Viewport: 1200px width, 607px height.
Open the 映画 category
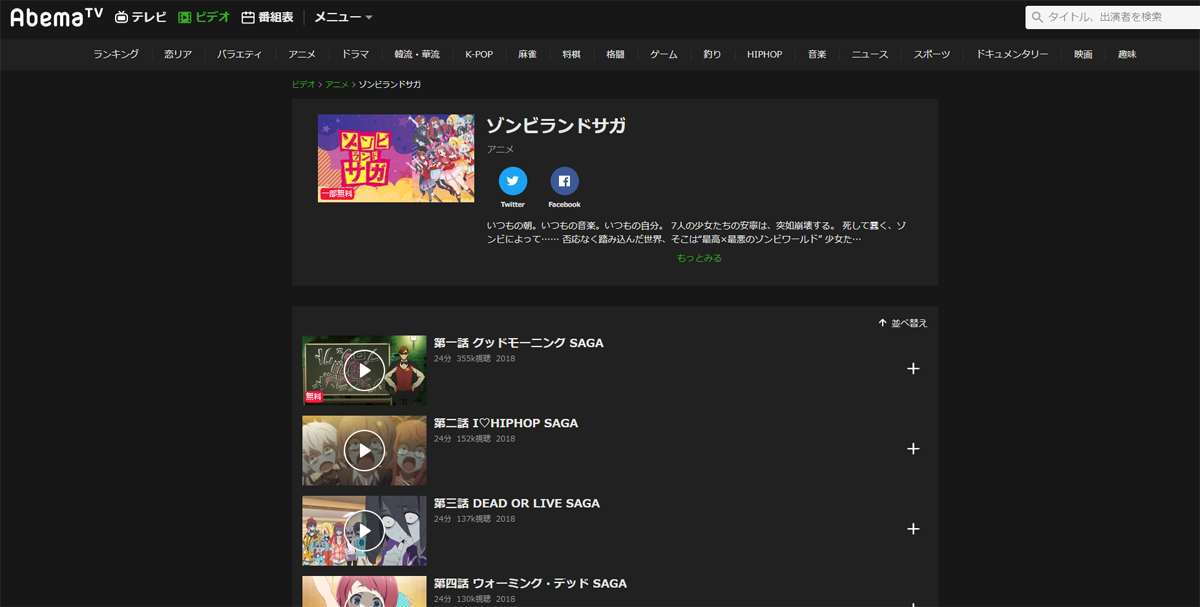click(1083, 54)
